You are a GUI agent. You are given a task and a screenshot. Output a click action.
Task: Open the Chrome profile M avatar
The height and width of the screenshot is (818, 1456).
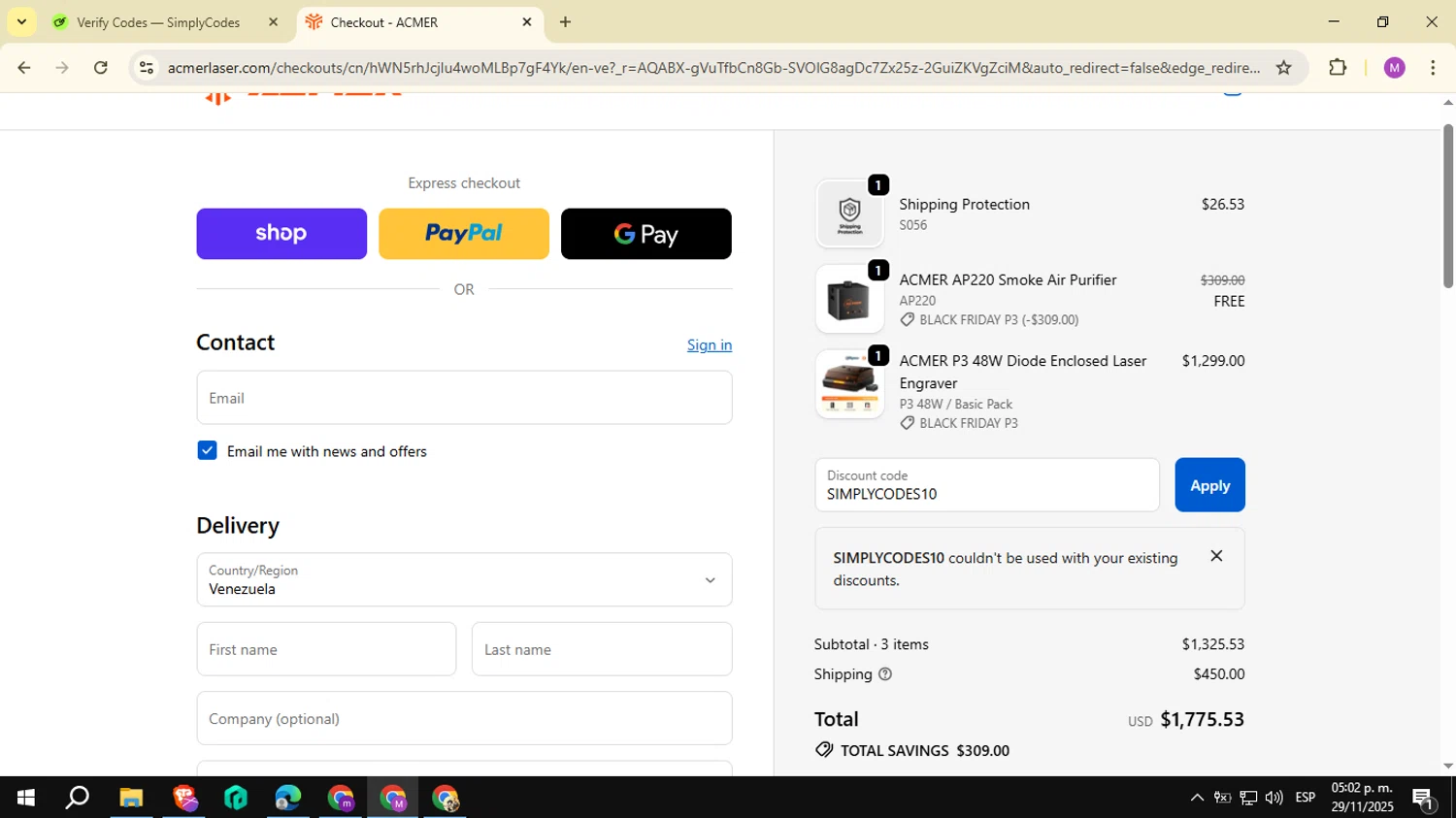[1395, 68]
